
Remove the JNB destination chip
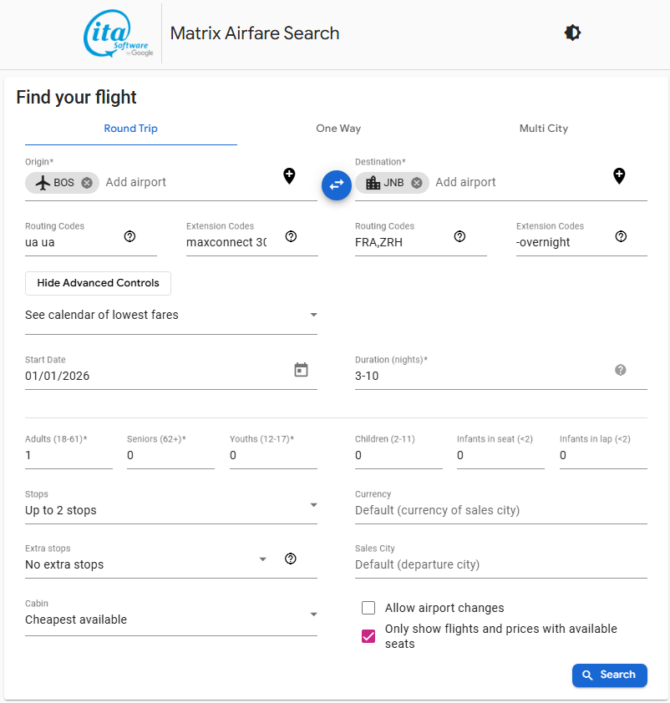[x=417, y=182]
